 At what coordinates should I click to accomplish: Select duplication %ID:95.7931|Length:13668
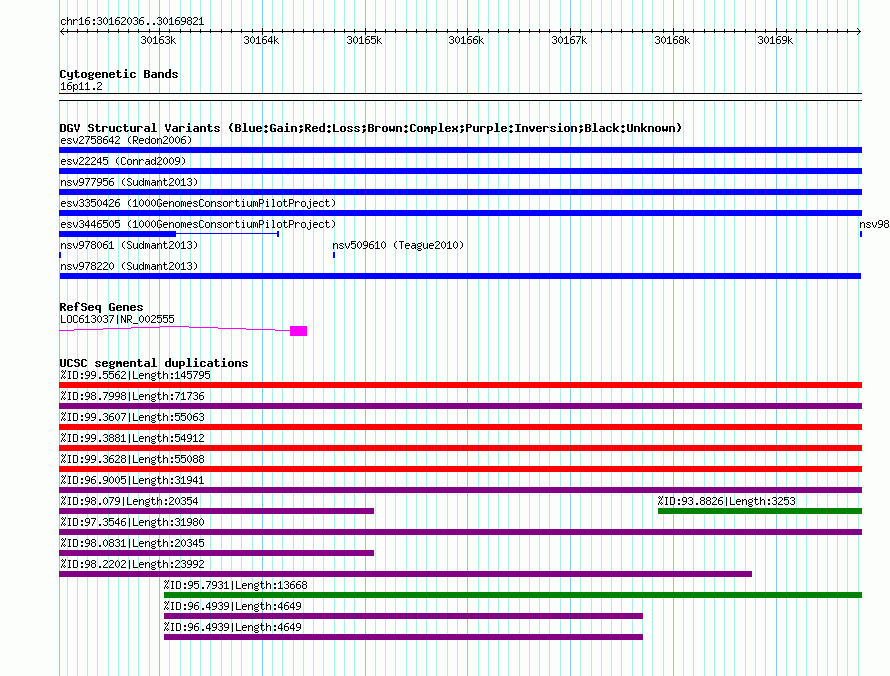point(236,585)
